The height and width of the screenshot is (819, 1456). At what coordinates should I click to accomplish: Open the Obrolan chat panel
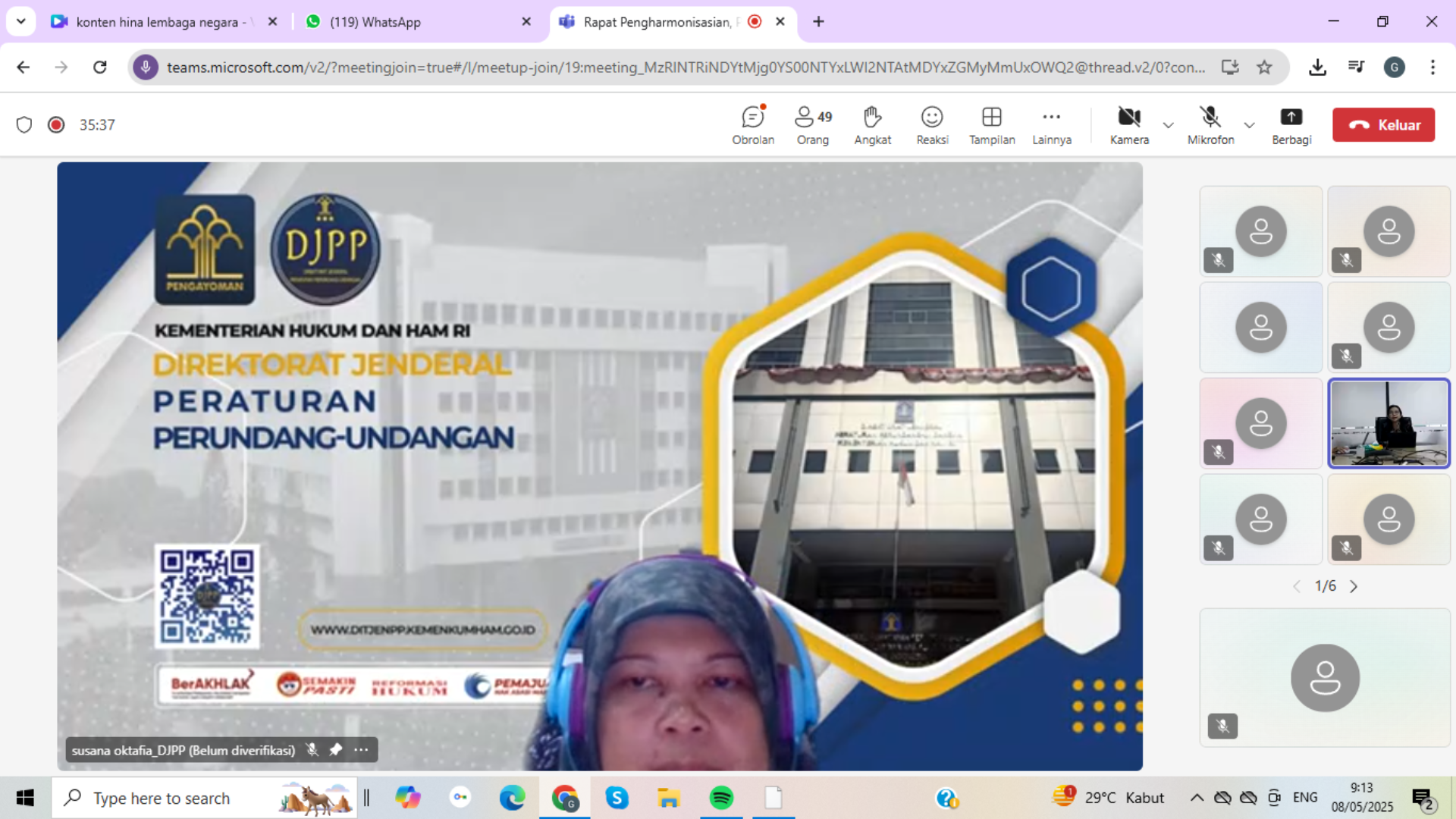(x=752, y=125)
